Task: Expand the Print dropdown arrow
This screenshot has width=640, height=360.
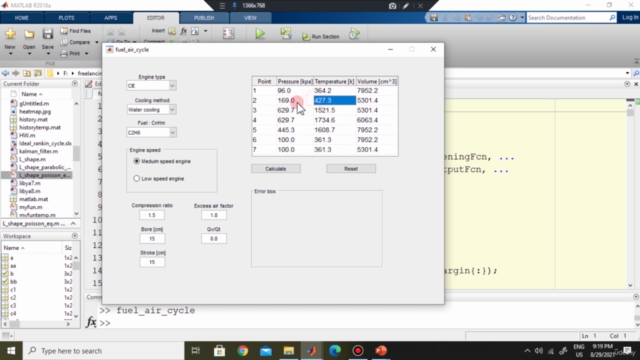Action: pyautogui.click(x=86, y=53)
